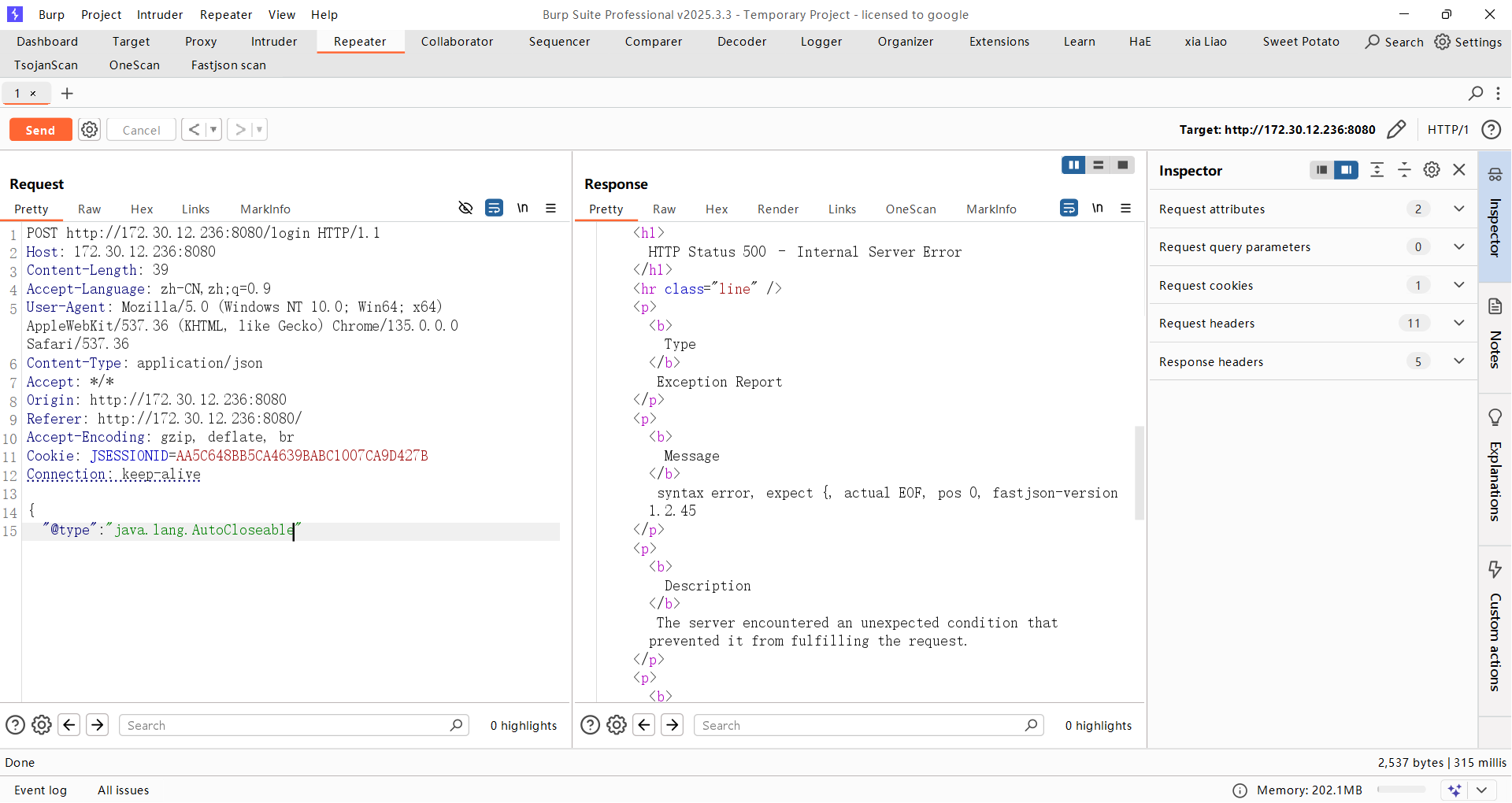1512x803 pixels.
Task: Toggle newline display in Response viewer
Action: pos(1097,208)
